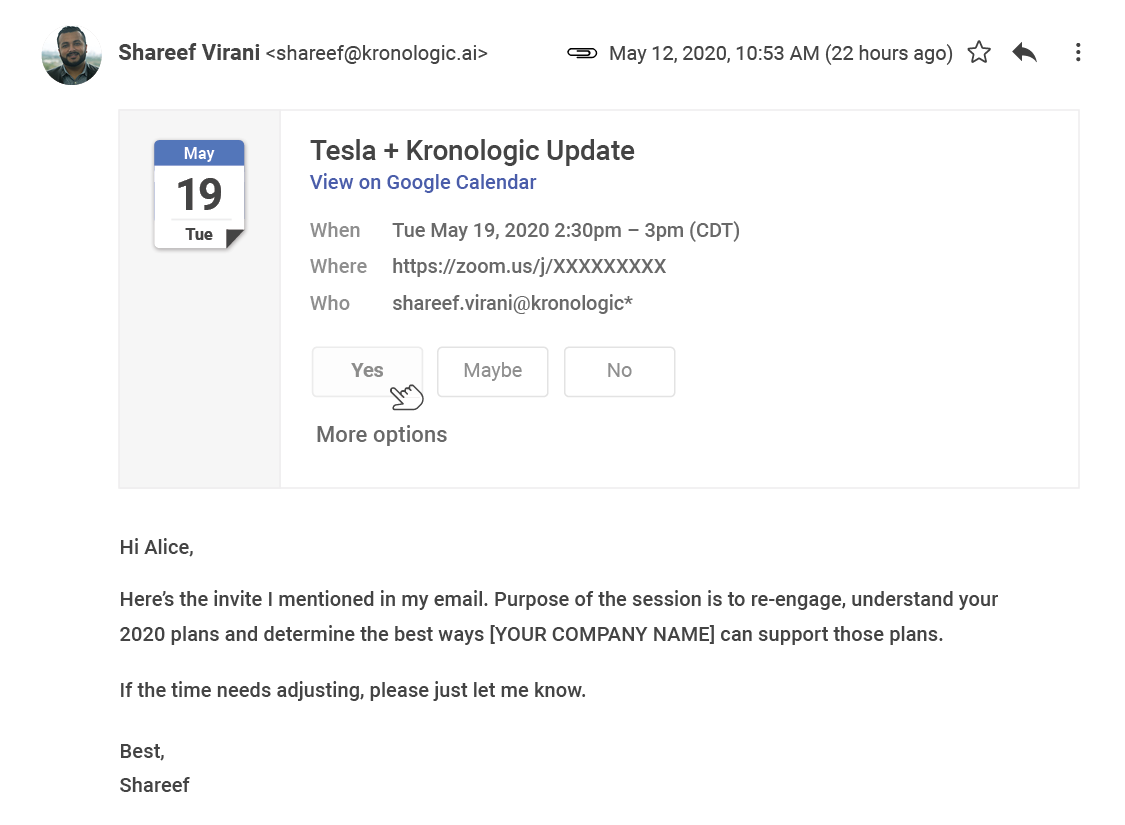Screen dimensions: 1125x825
Task: Click the folded corner of calendar icon
Action: (x=235, y=238)
